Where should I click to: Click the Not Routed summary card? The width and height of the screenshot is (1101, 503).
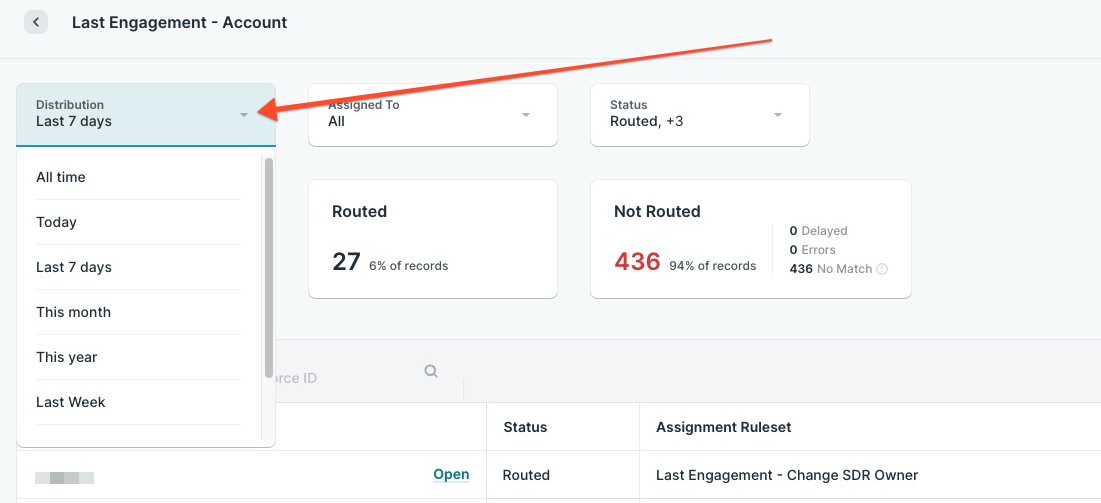pos(750,239)
